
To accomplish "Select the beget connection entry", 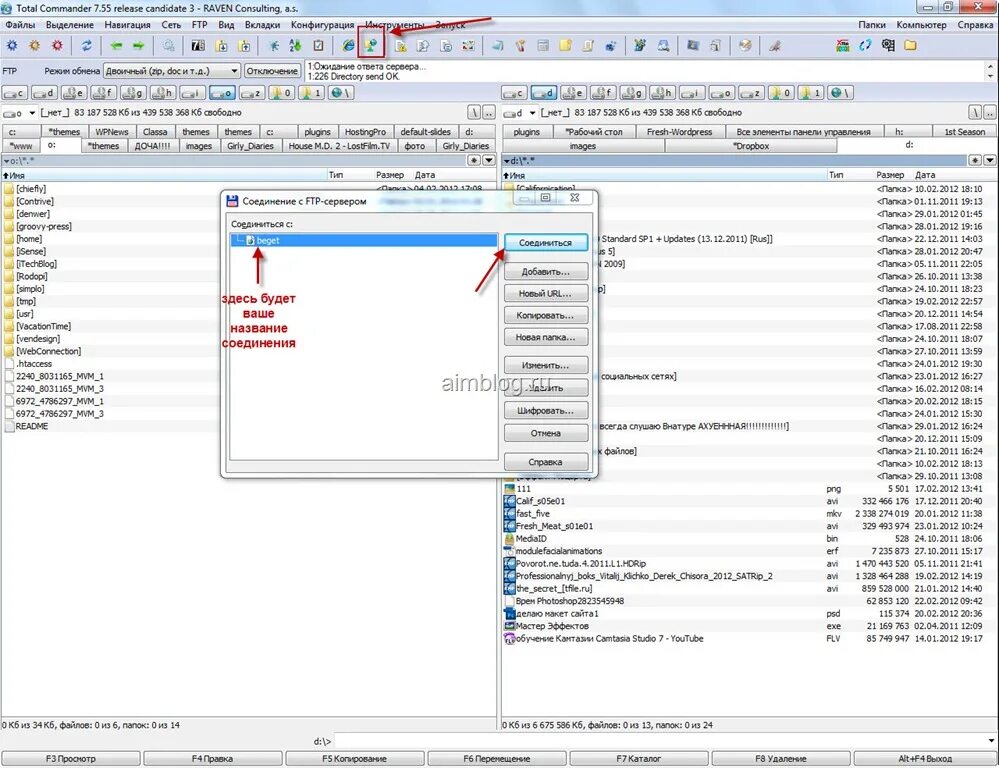I will (364, 240).
